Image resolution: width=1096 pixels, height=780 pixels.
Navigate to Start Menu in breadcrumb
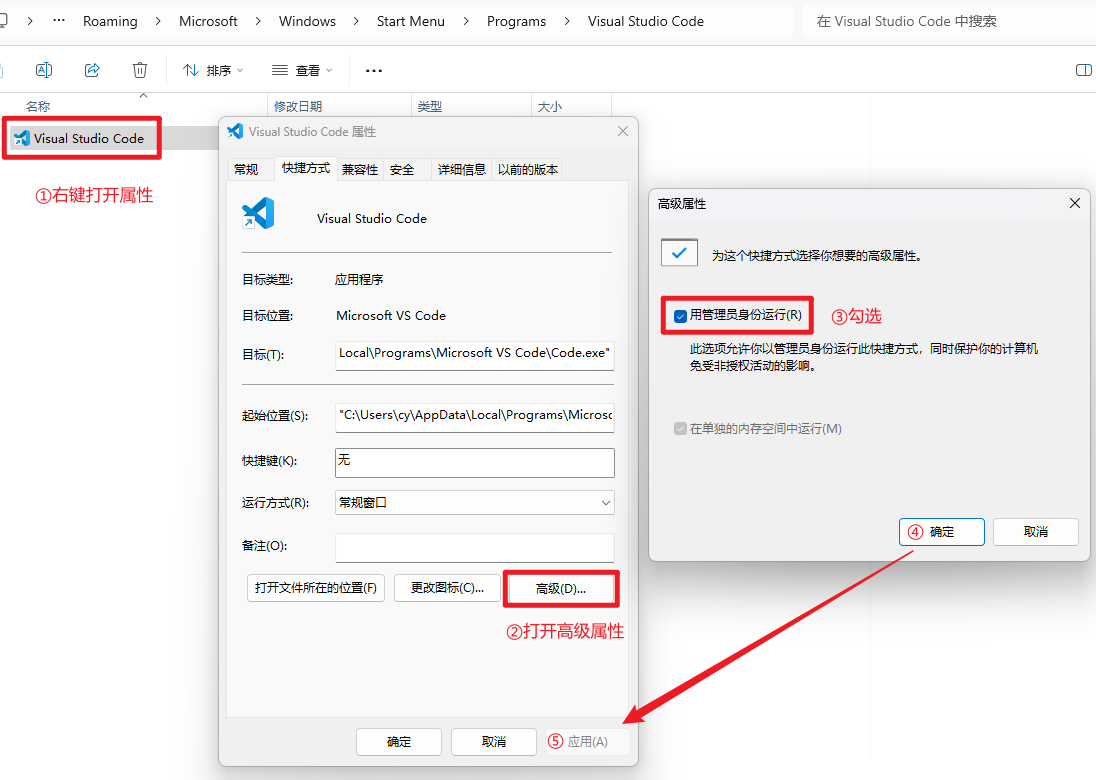click(x=411, y=21)
